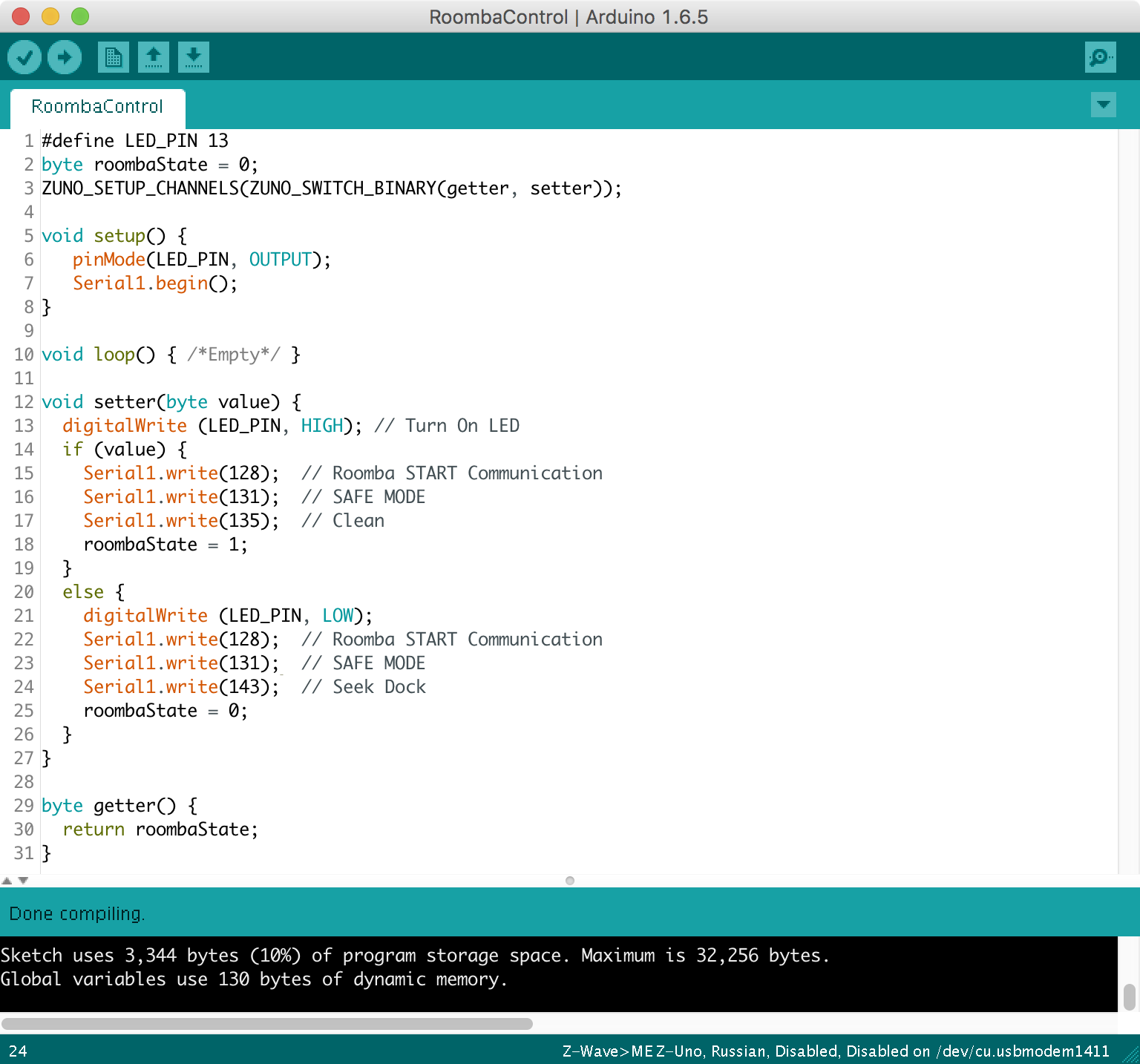Click the console collapse up arrow
The height and width of the screenshot is (1064, 1140).
pos(7,881)
